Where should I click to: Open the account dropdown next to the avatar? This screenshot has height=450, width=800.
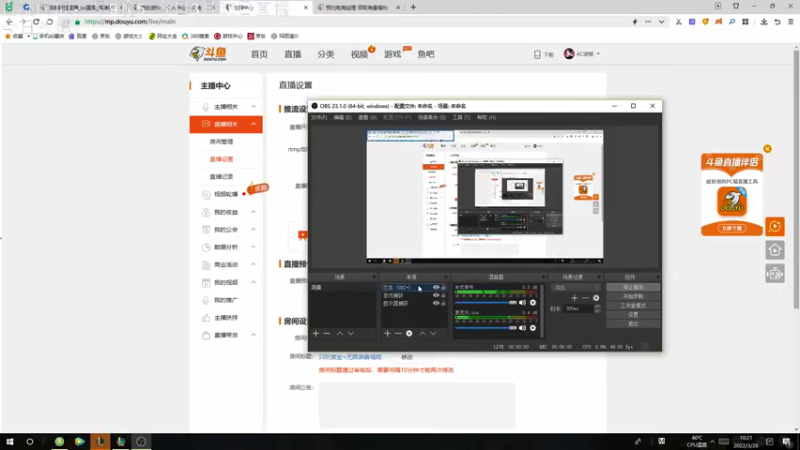(598, 54)
